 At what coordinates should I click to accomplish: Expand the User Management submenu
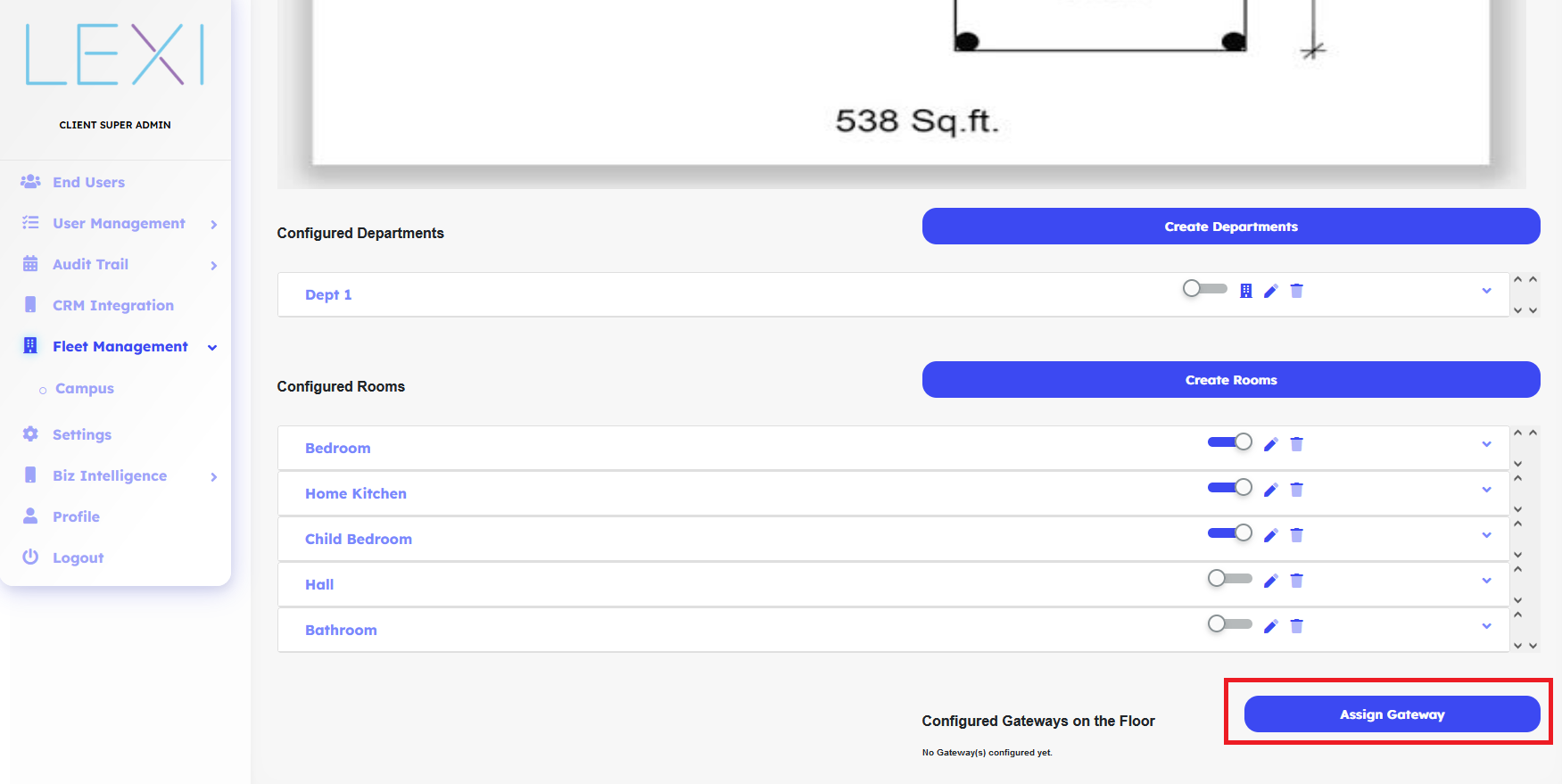213,224
